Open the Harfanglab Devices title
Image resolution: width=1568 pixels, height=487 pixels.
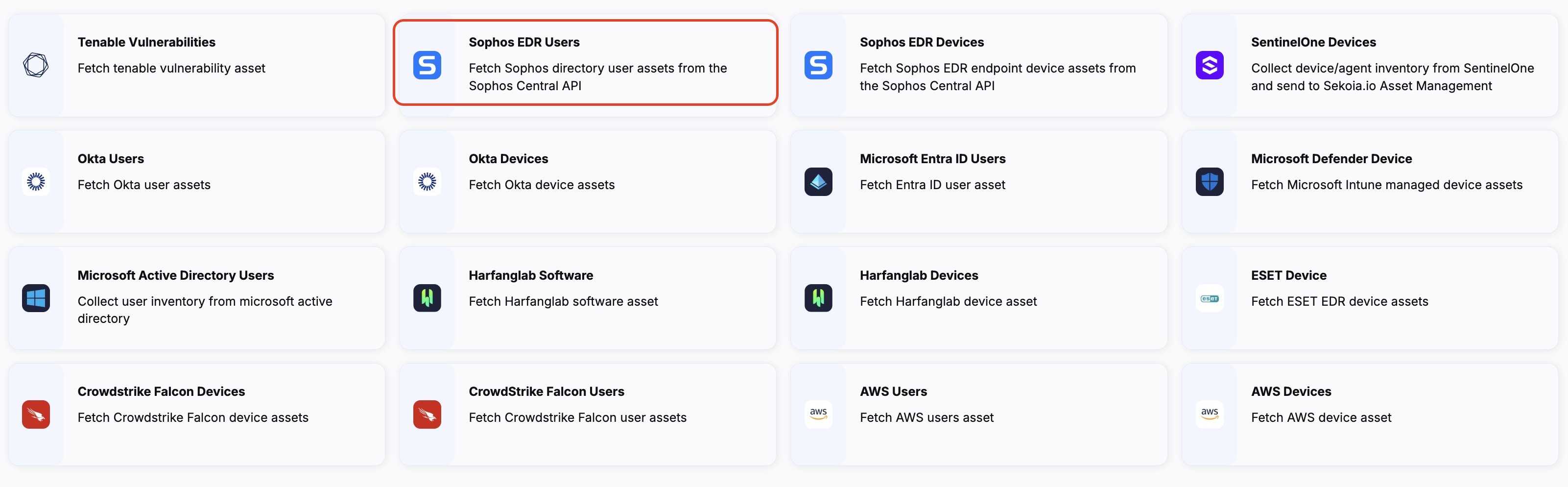[919, 275]
